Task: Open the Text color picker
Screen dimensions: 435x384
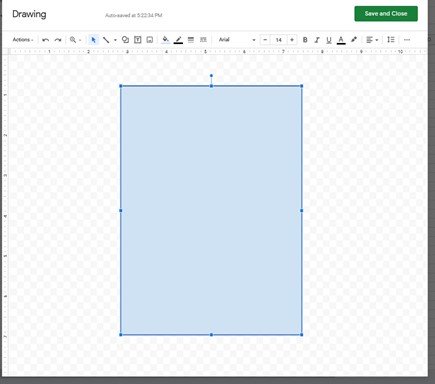Action: (341, 40)
